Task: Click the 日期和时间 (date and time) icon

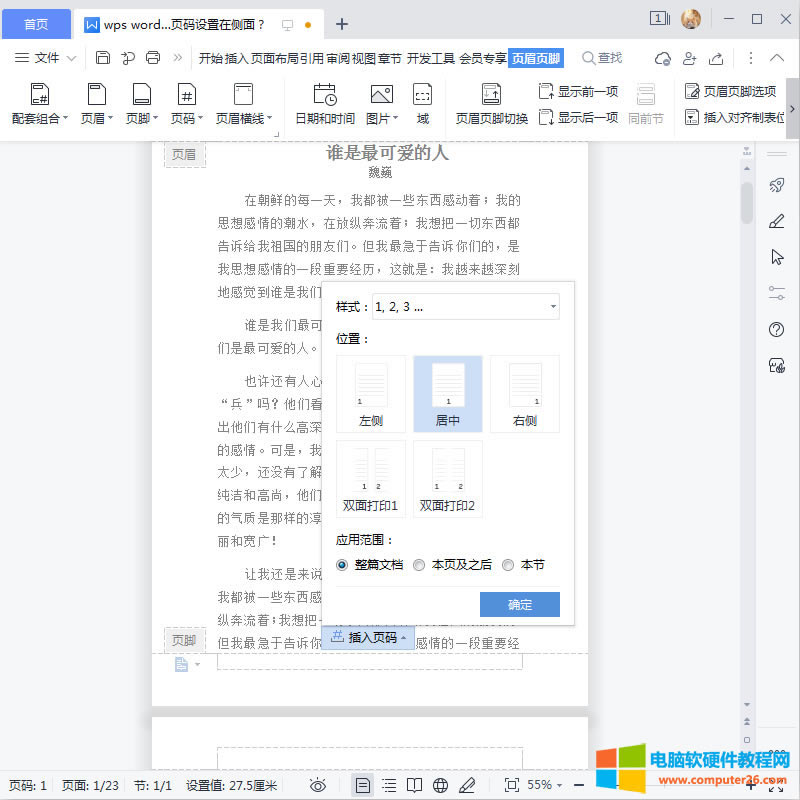Action: pos(324,95)
